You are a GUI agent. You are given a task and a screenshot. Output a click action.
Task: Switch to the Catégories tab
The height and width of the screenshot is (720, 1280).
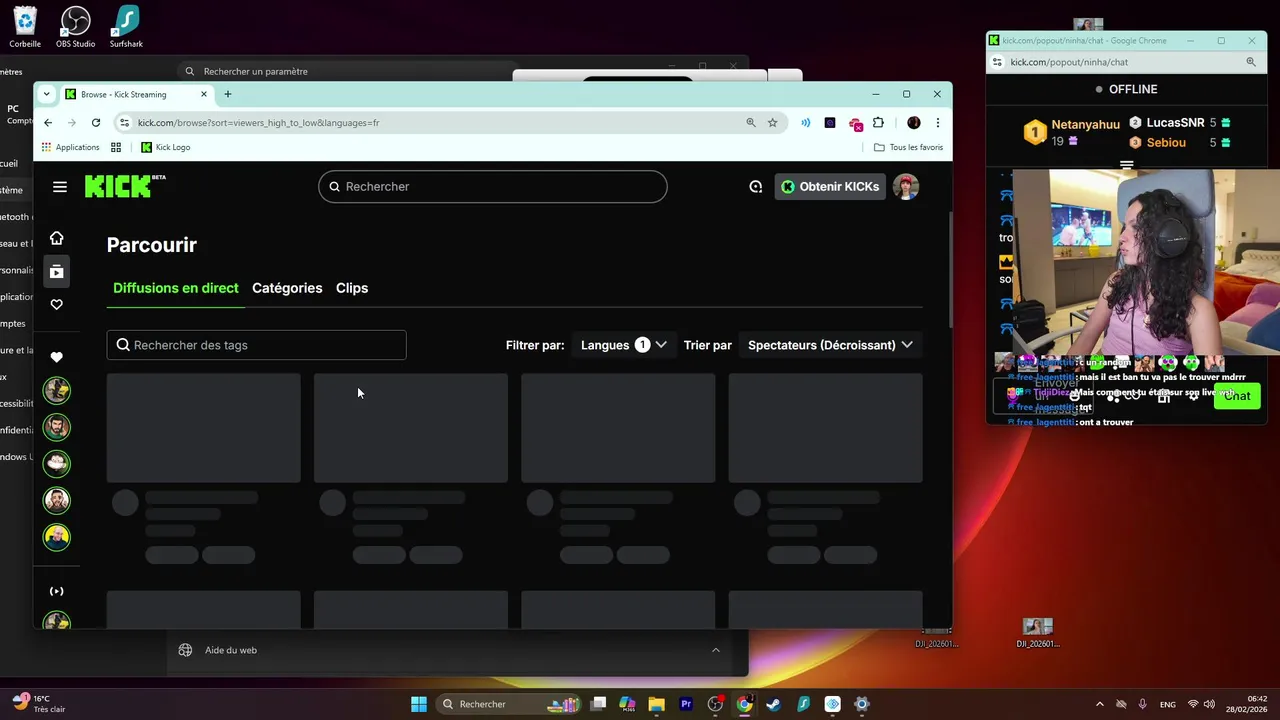(x=287, y=288)
